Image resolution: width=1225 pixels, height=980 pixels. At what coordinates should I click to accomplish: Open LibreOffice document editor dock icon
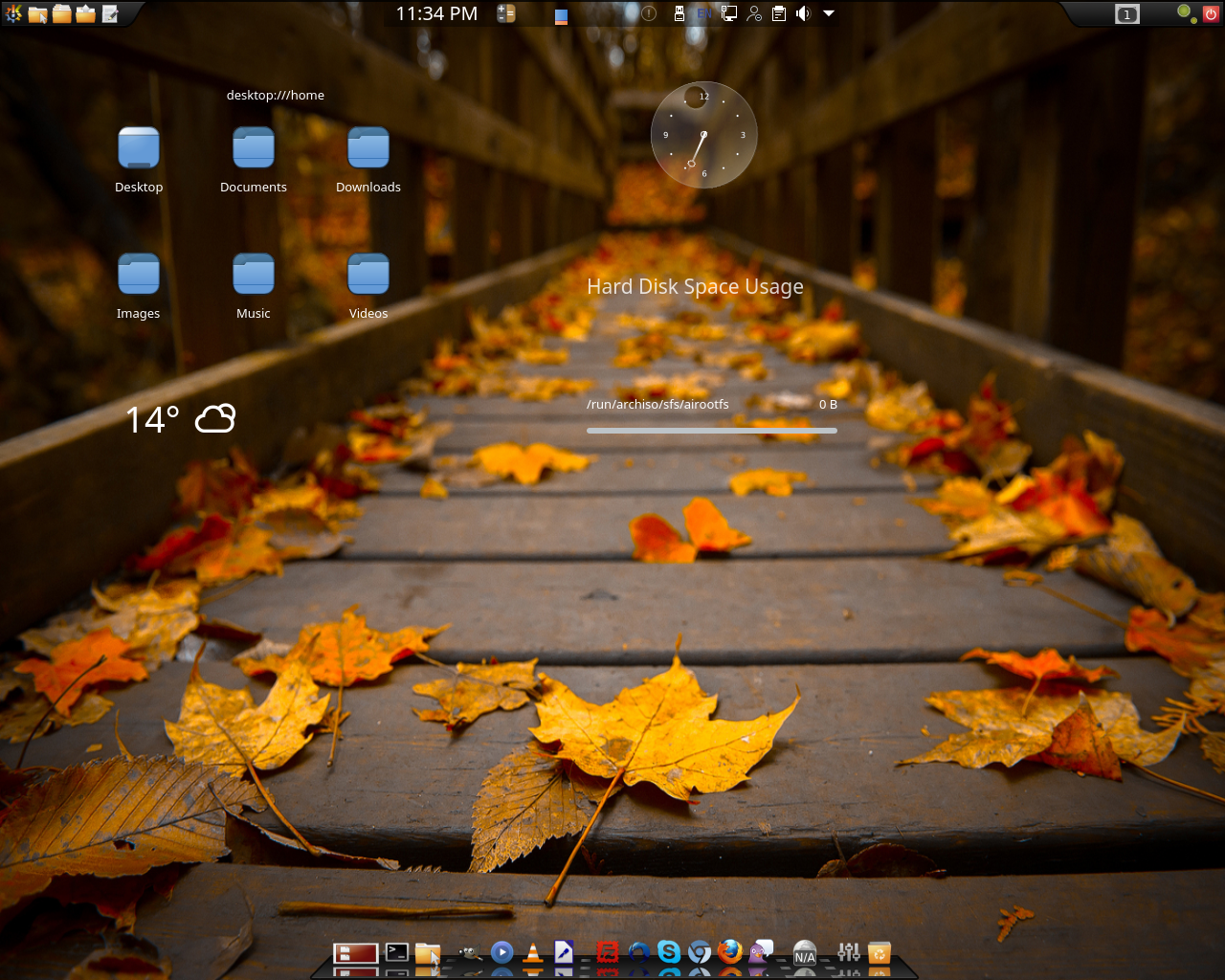tap(564, 952)
